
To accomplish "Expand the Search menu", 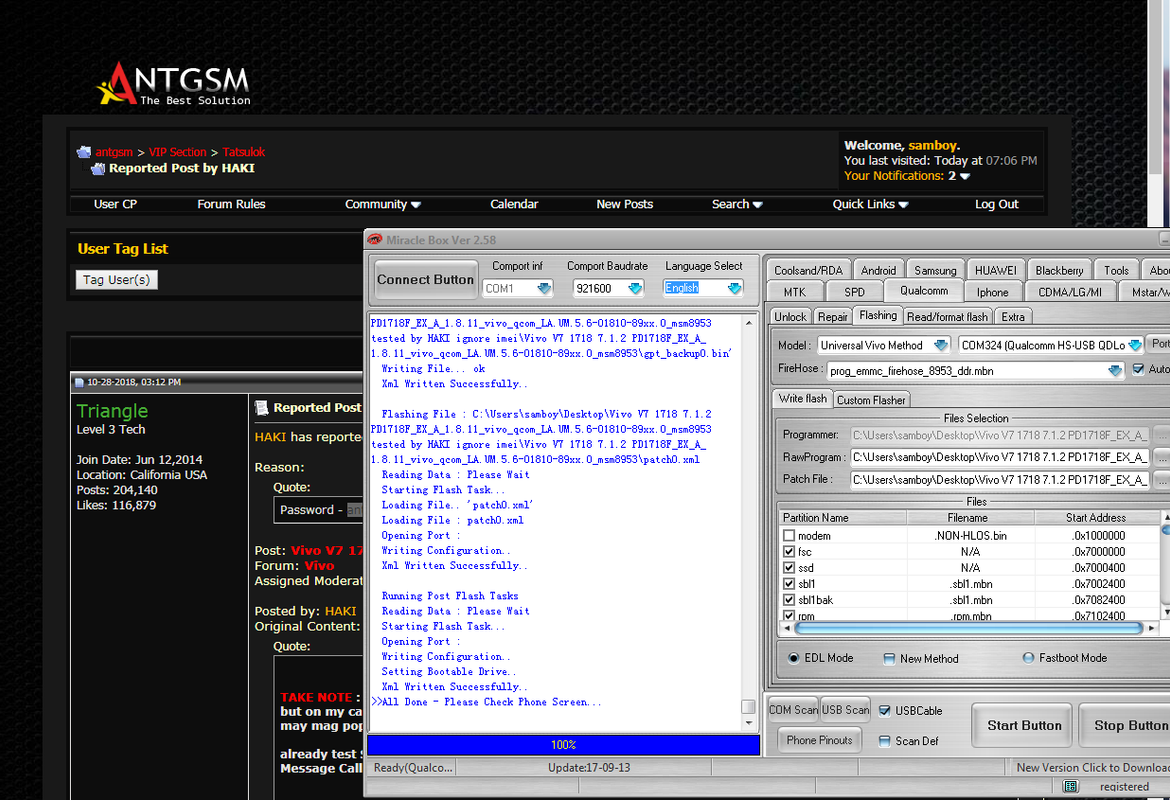I will (737, 204).
